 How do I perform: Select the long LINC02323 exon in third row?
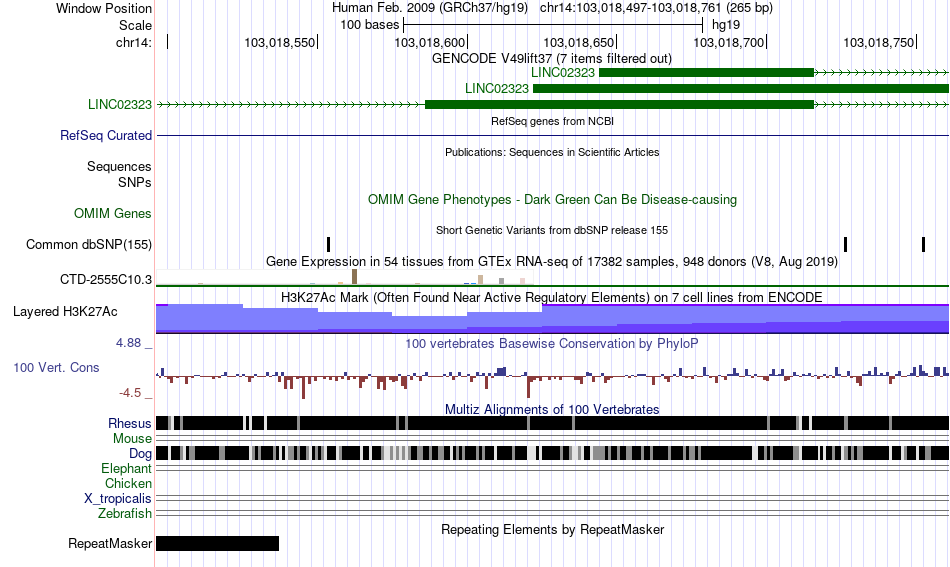point(619,104)
